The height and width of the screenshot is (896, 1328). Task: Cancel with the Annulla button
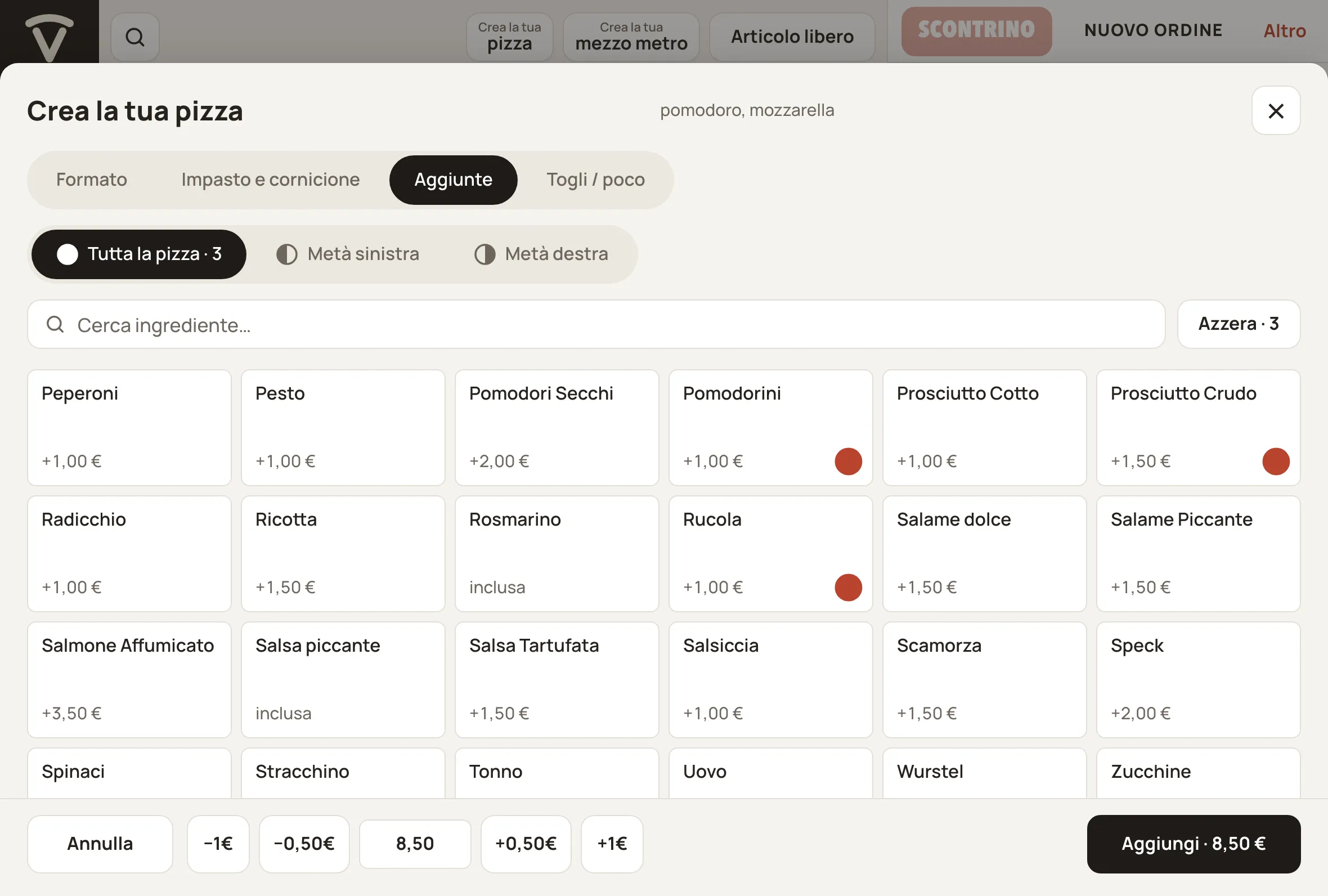tap(100, 844)
